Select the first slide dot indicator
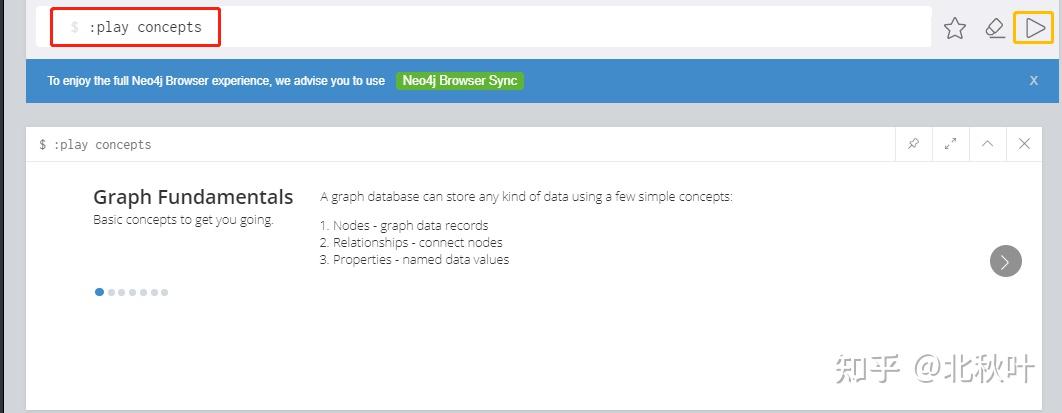1062x413 pixels. coord(99,292)
